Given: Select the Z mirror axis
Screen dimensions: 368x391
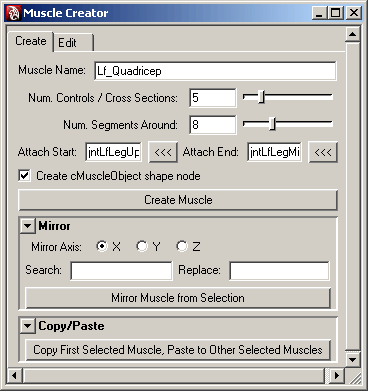Looking at the screenshot, I should click(182, 246).
